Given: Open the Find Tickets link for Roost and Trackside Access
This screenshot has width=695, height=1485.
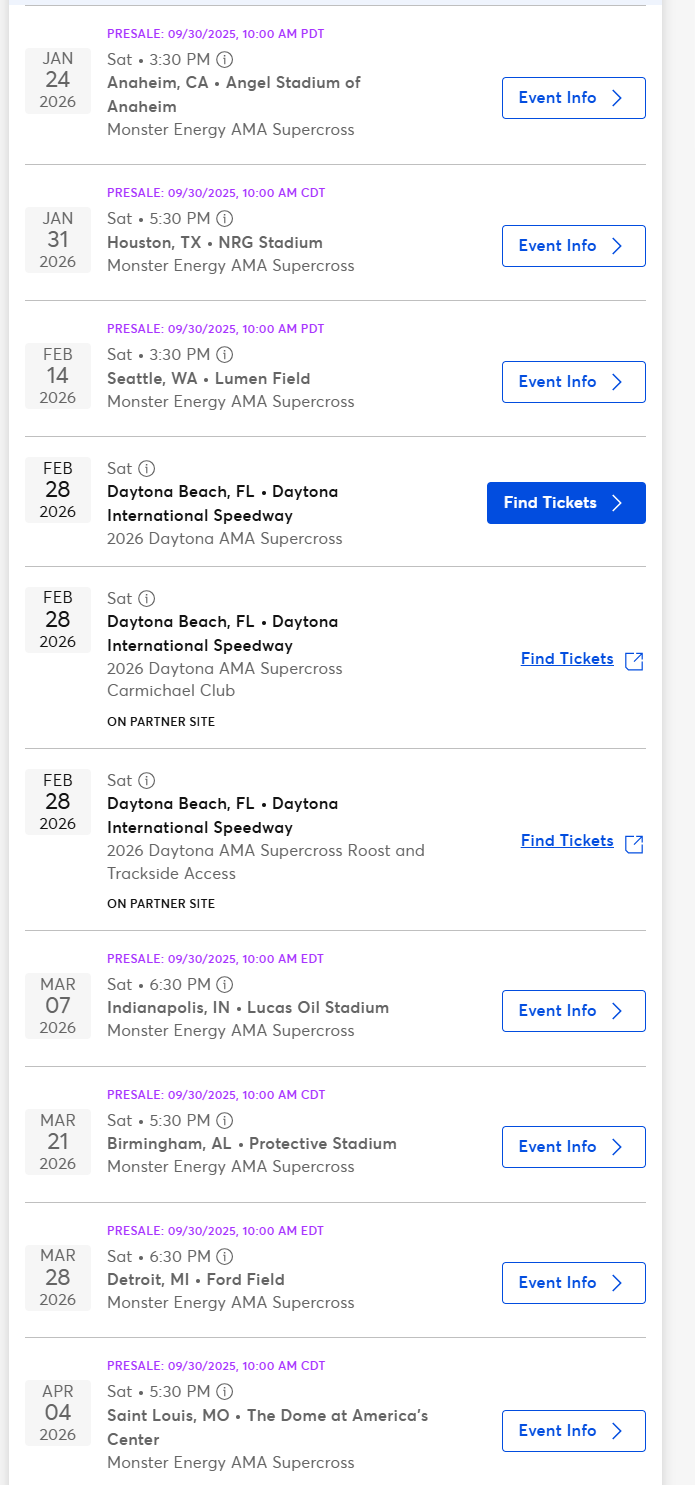Looking at the screenshot, I should 567,841.
